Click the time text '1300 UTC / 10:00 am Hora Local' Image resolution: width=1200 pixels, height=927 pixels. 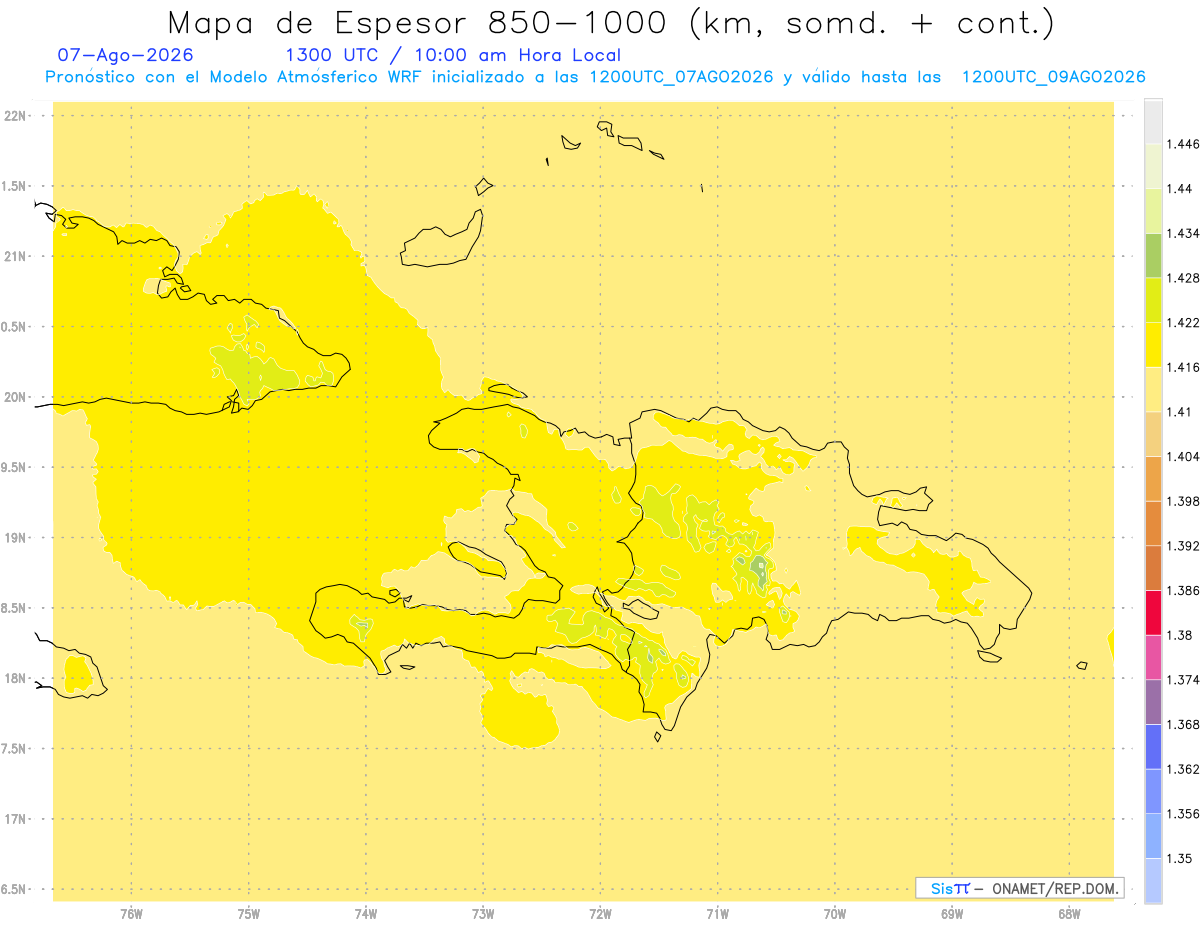[453, 55]
